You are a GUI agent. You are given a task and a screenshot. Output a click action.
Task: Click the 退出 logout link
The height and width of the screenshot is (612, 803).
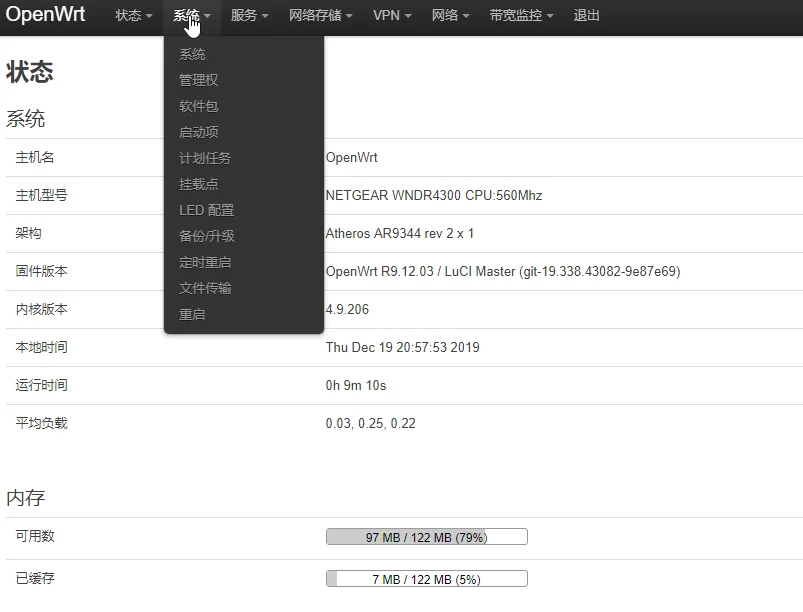(586, 15)
